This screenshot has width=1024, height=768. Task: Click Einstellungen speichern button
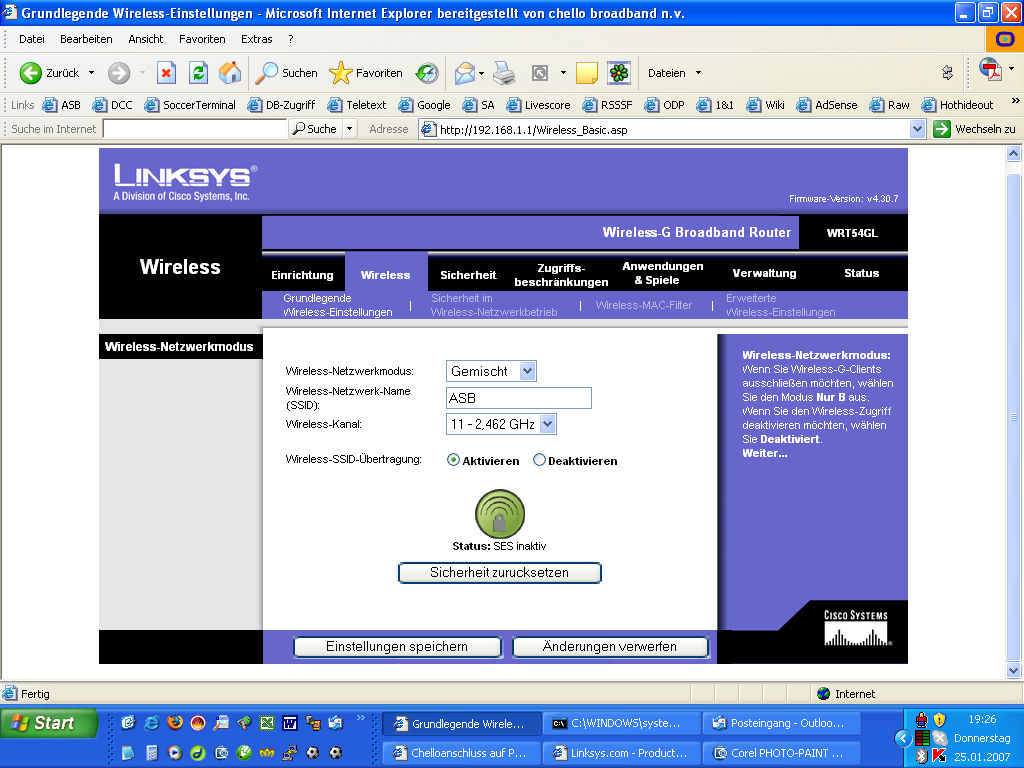pyautogui.click(x=397, y=647)
